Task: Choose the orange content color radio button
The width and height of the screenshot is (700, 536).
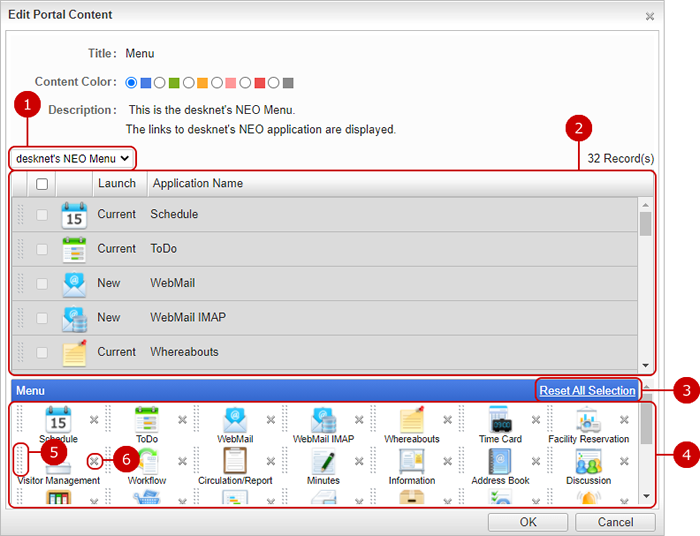Action: [x=188, y=83]
